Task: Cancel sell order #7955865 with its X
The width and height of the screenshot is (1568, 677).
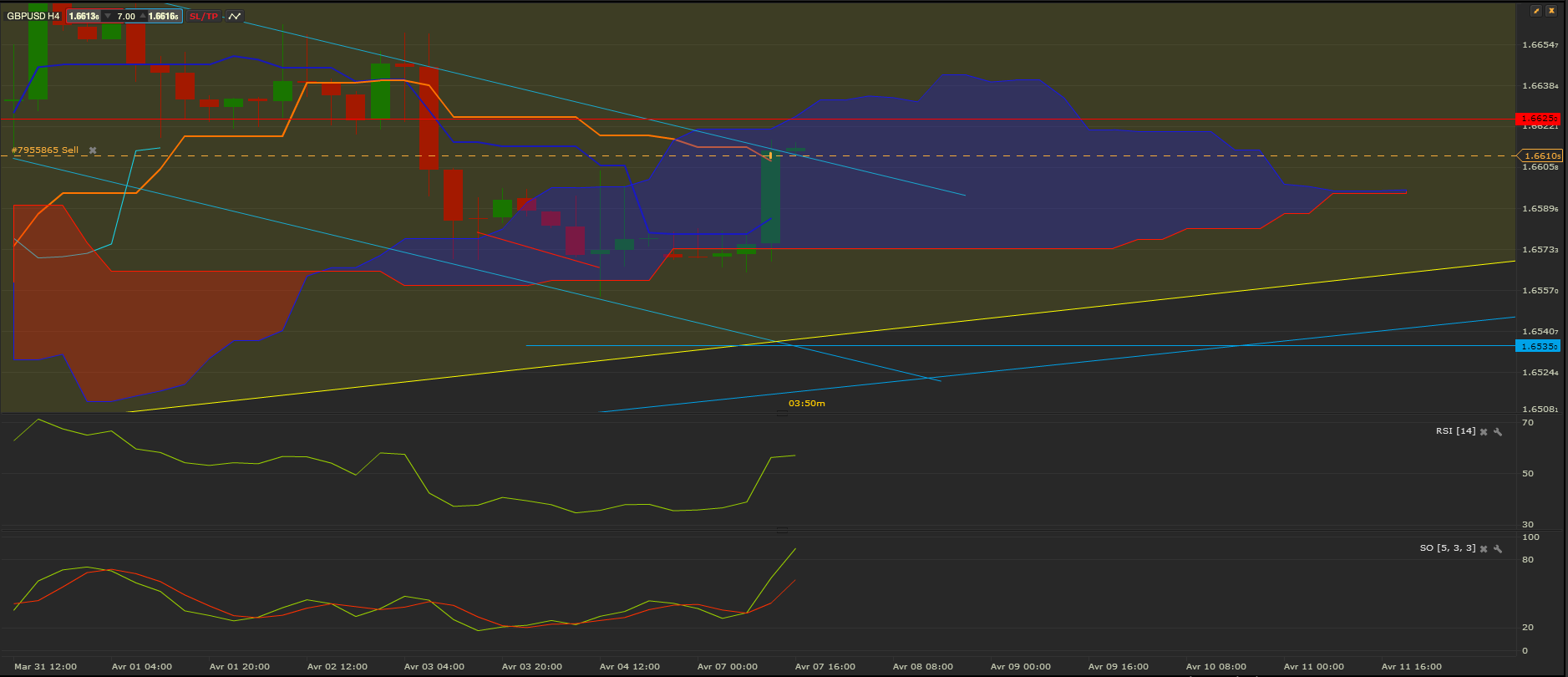Action: click(x=93, y=150)
